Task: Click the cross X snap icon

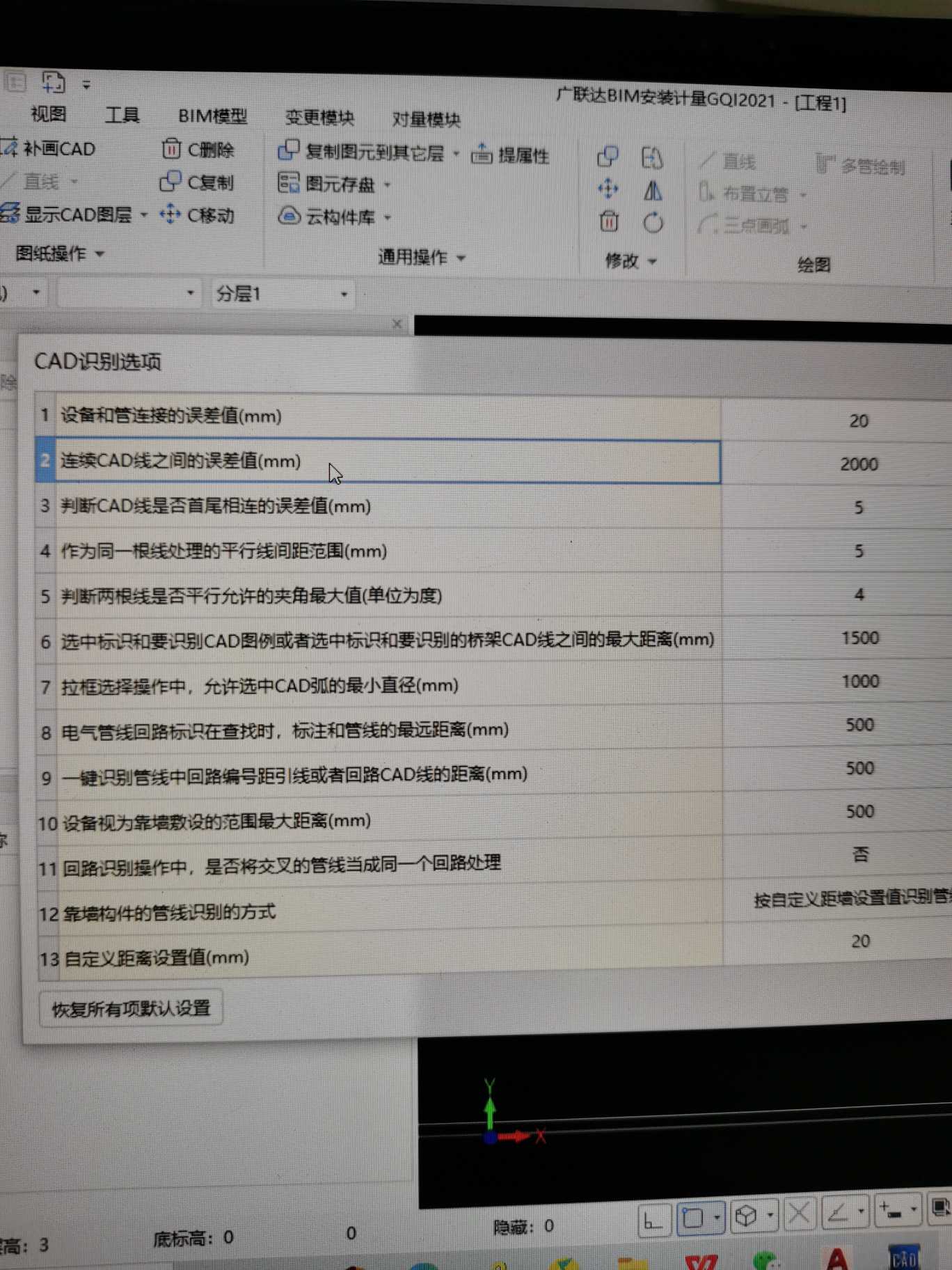Action: point(800,1214)
